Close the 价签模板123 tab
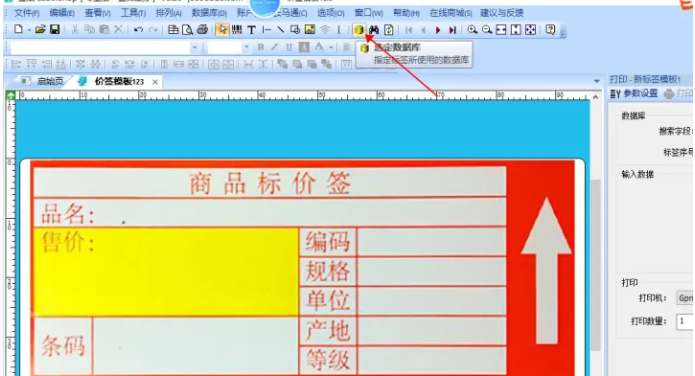Viewport: 695px width, 376px height. pos(155,82)
